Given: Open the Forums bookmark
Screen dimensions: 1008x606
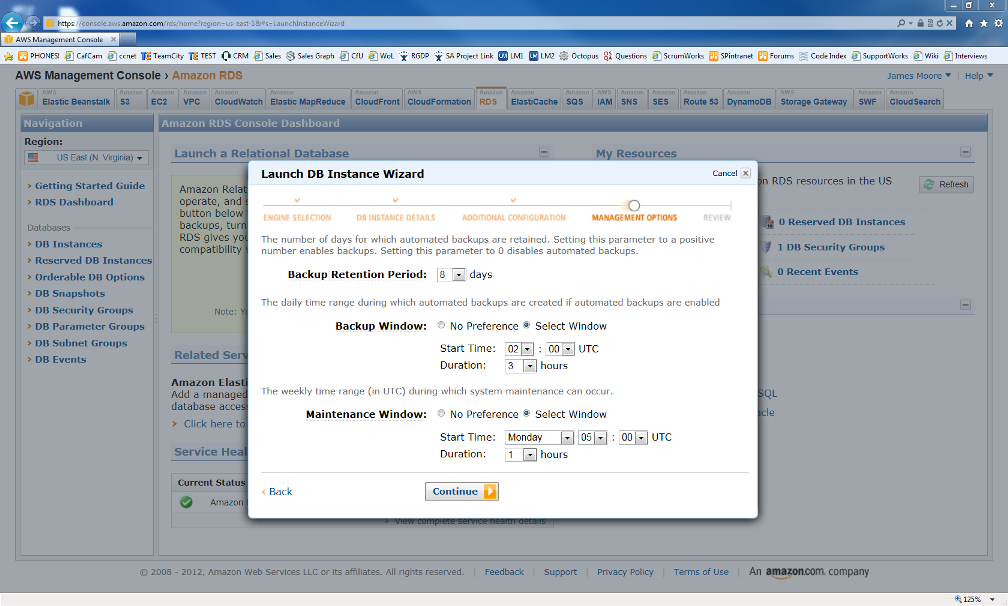Looking at the screenshot, I should pos(776,56).
